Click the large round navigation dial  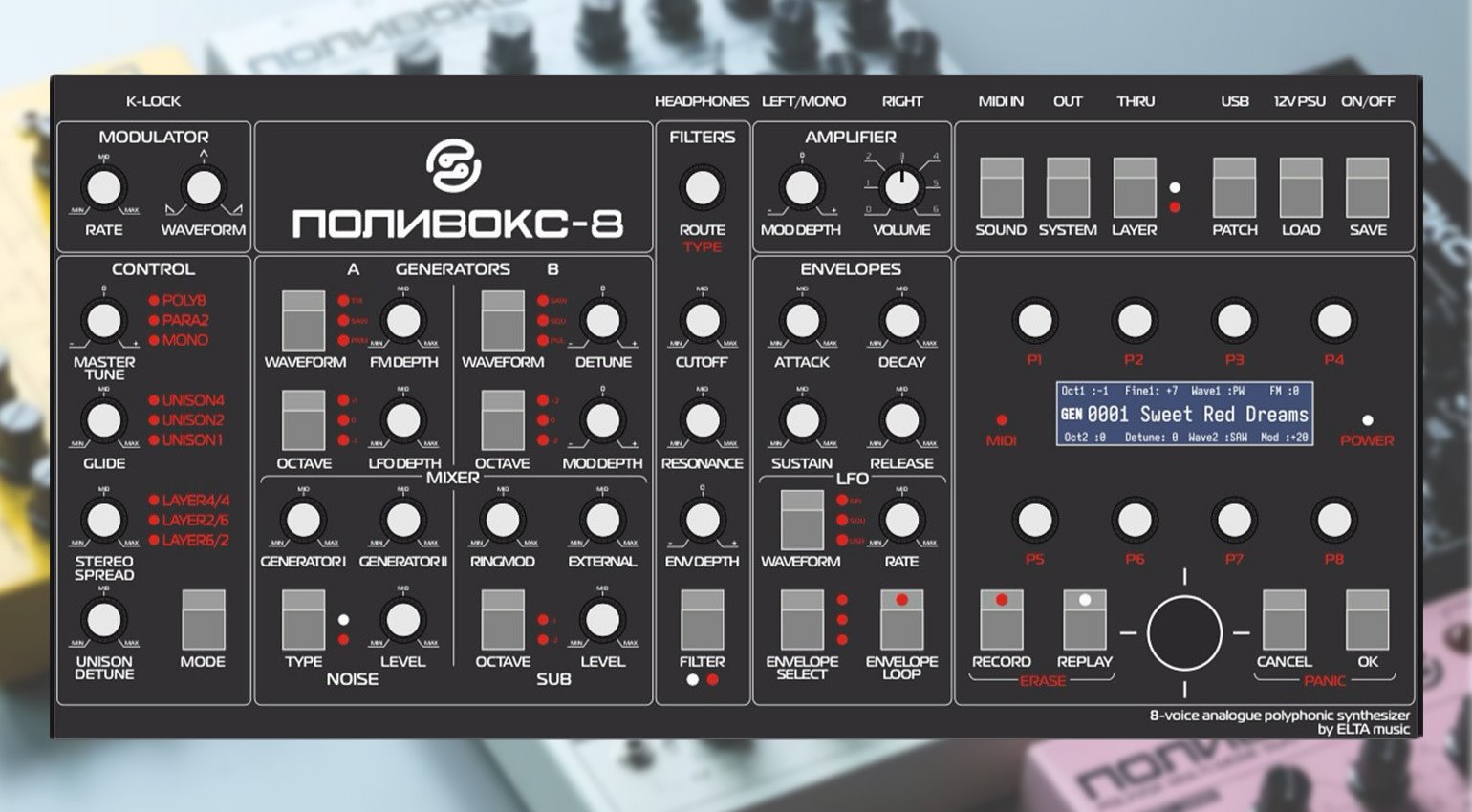[x=1184, y=632]
